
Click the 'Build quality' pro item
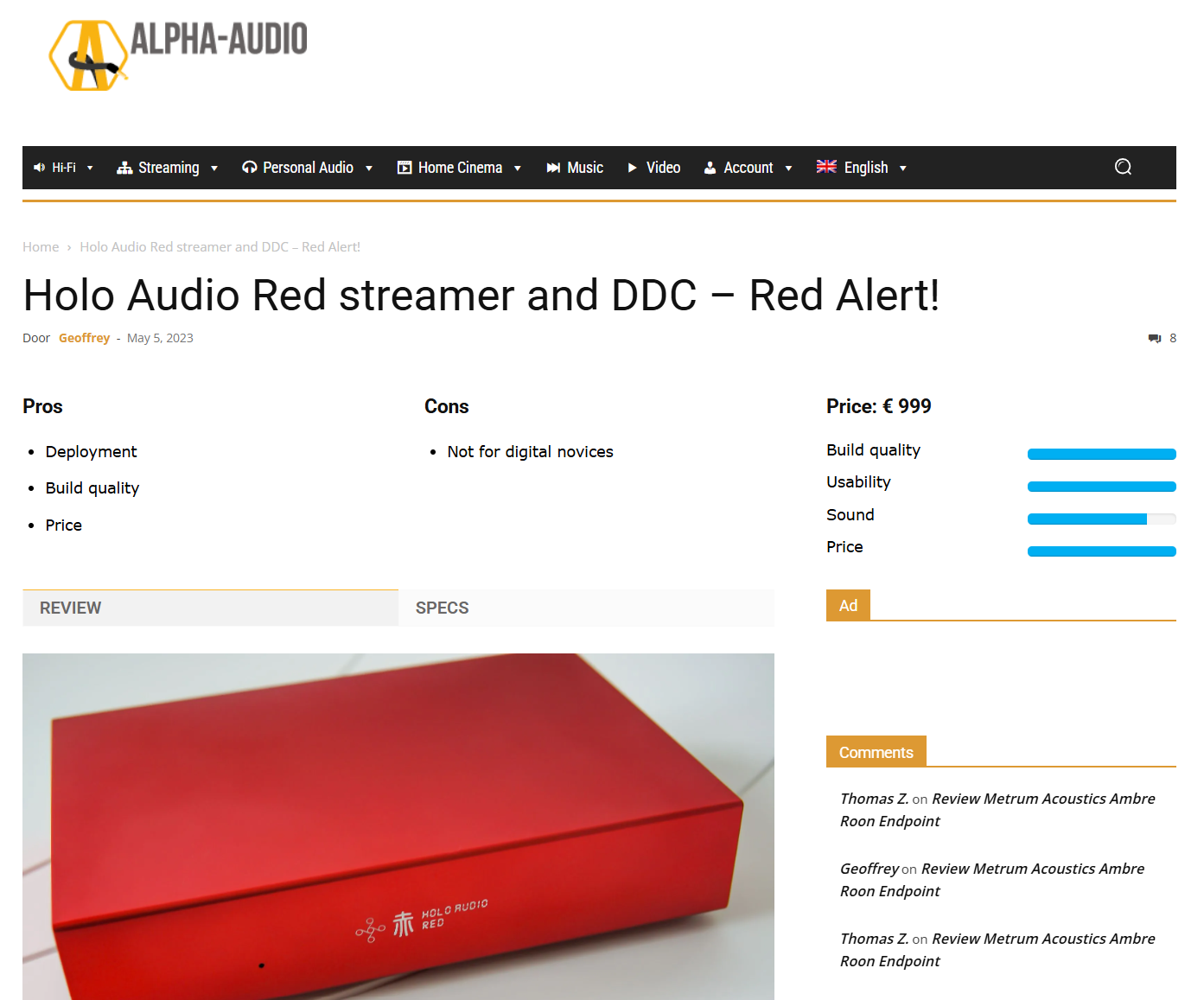click(92, 488)
